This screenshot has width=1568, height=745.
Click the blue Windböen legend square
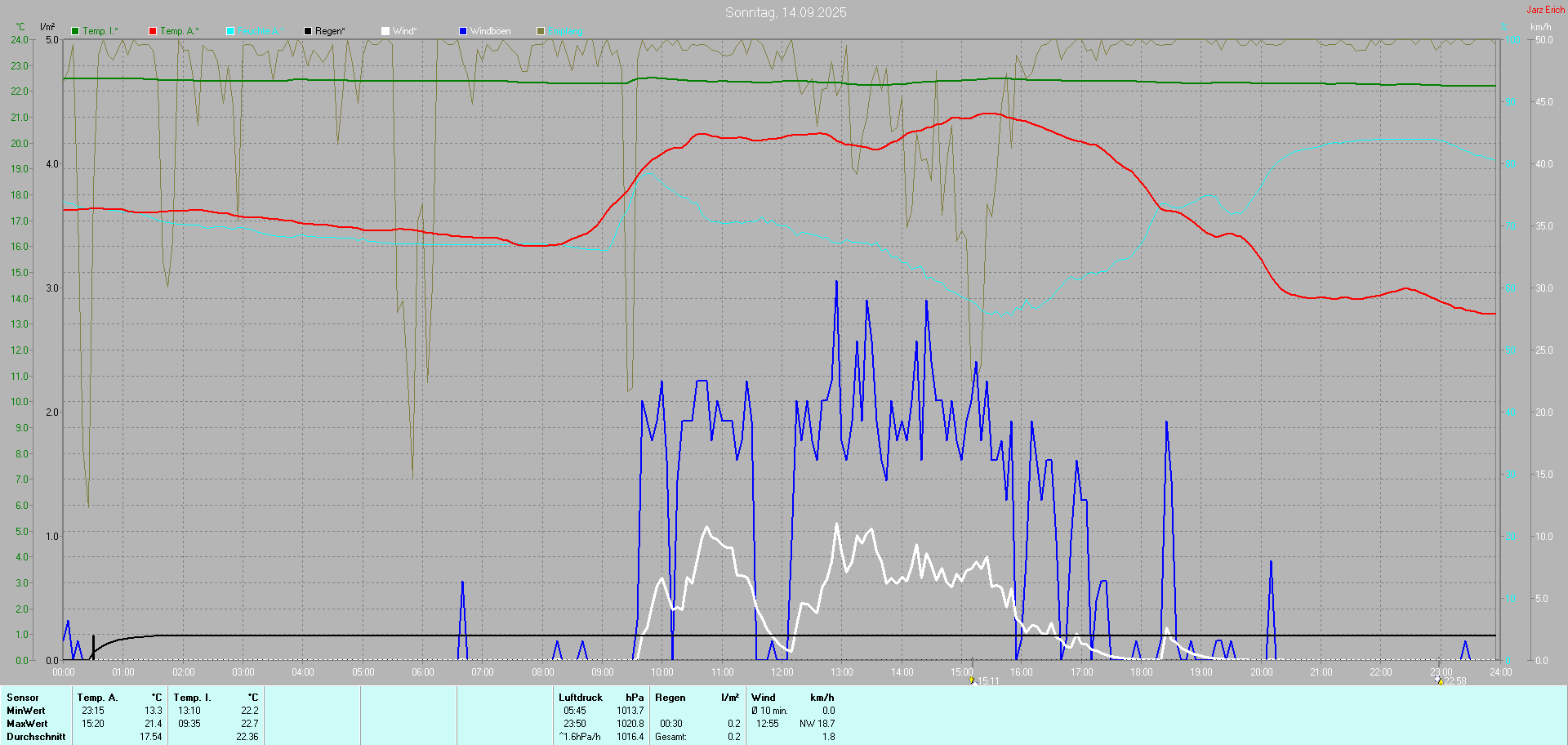463,31
